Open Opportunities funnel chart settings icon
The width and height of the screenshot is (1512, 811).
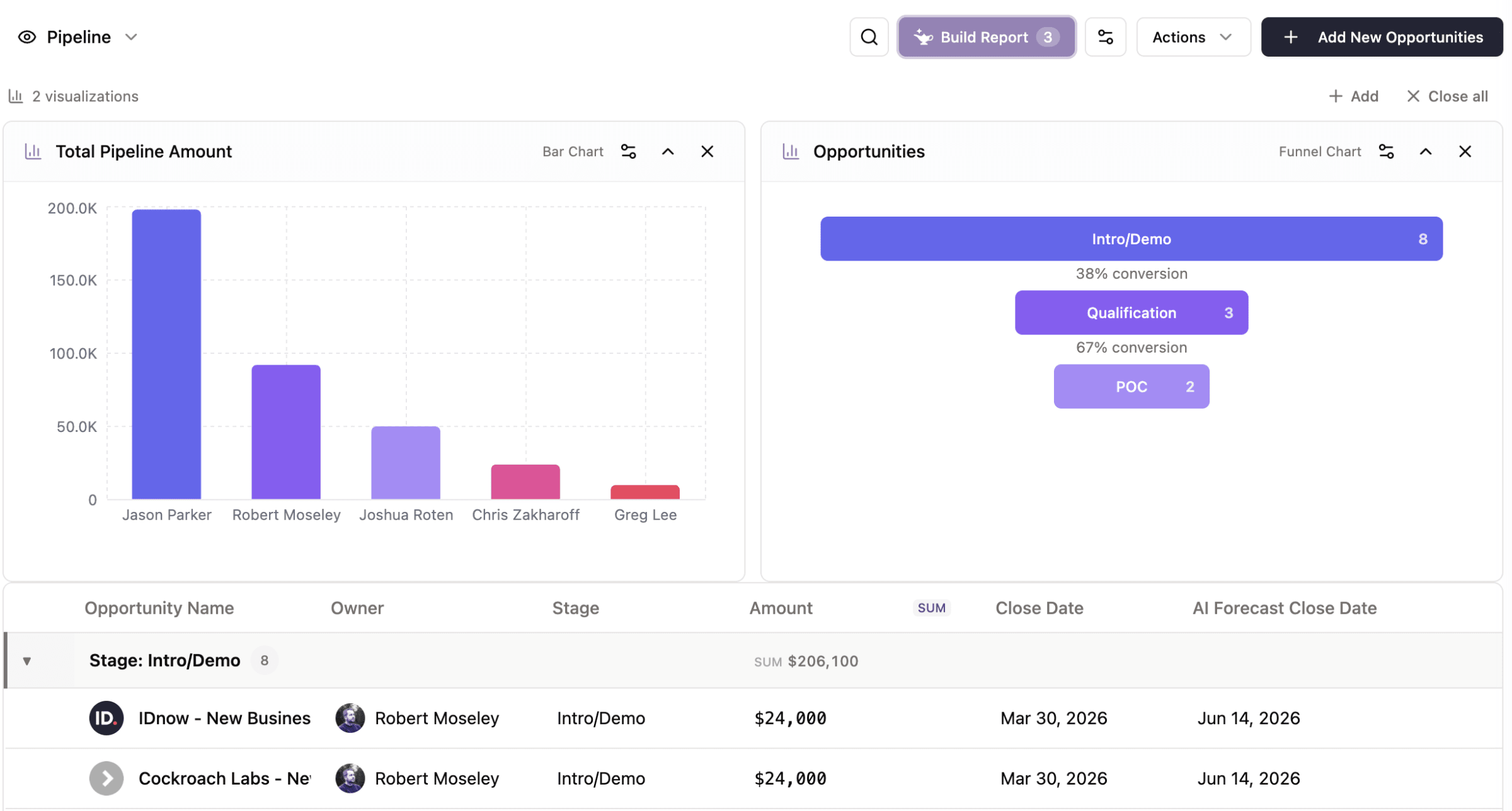[1386, 152]
